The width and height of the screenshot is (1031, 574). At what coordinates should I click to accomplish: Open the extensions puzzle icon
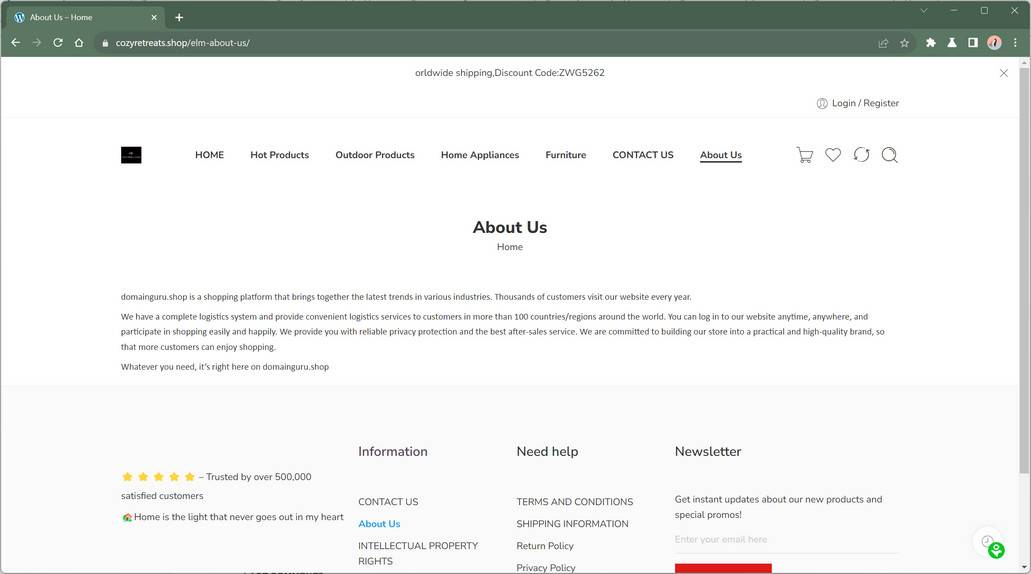coord(930,43)
